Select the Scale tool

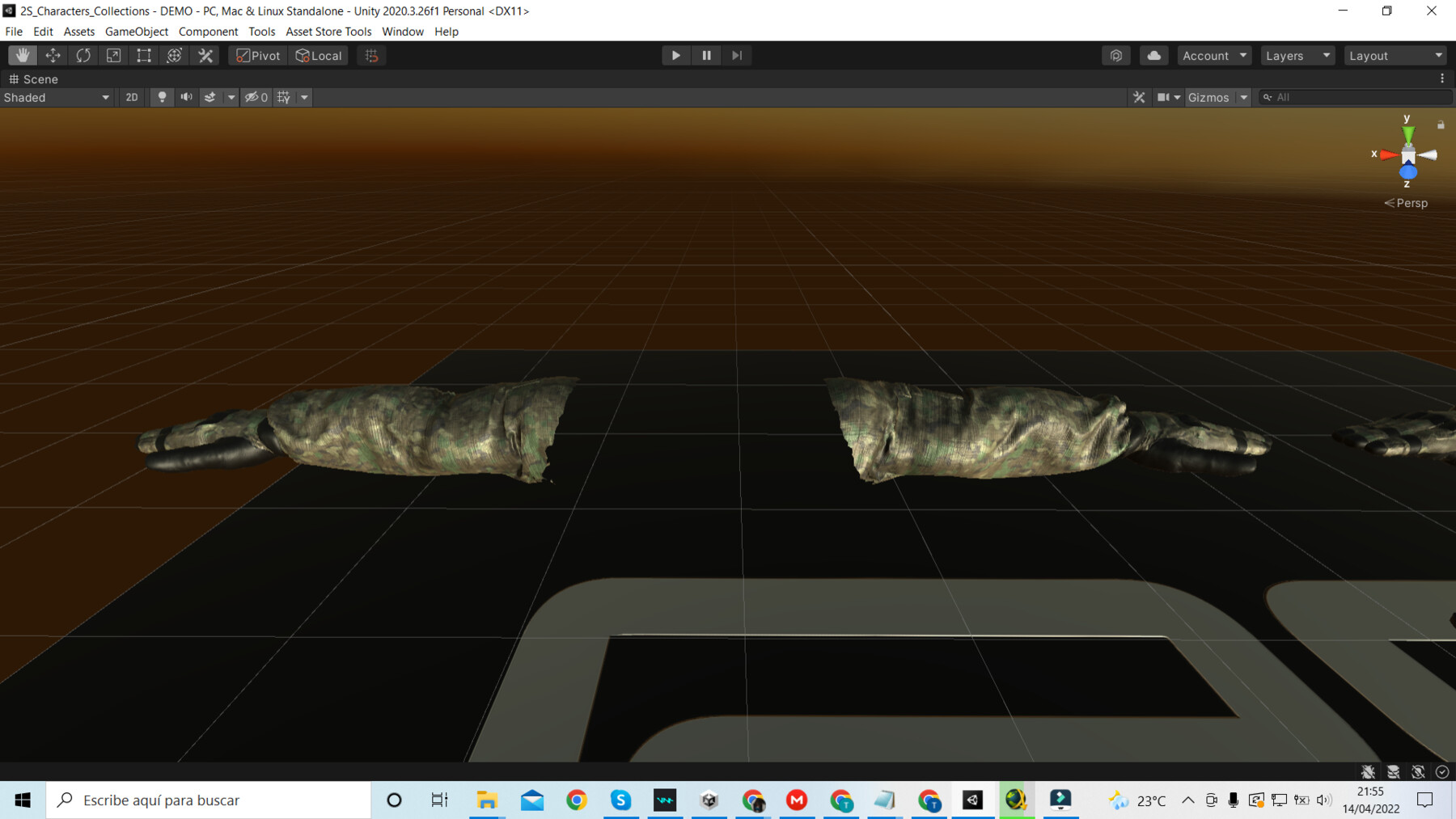coord(113,55)
